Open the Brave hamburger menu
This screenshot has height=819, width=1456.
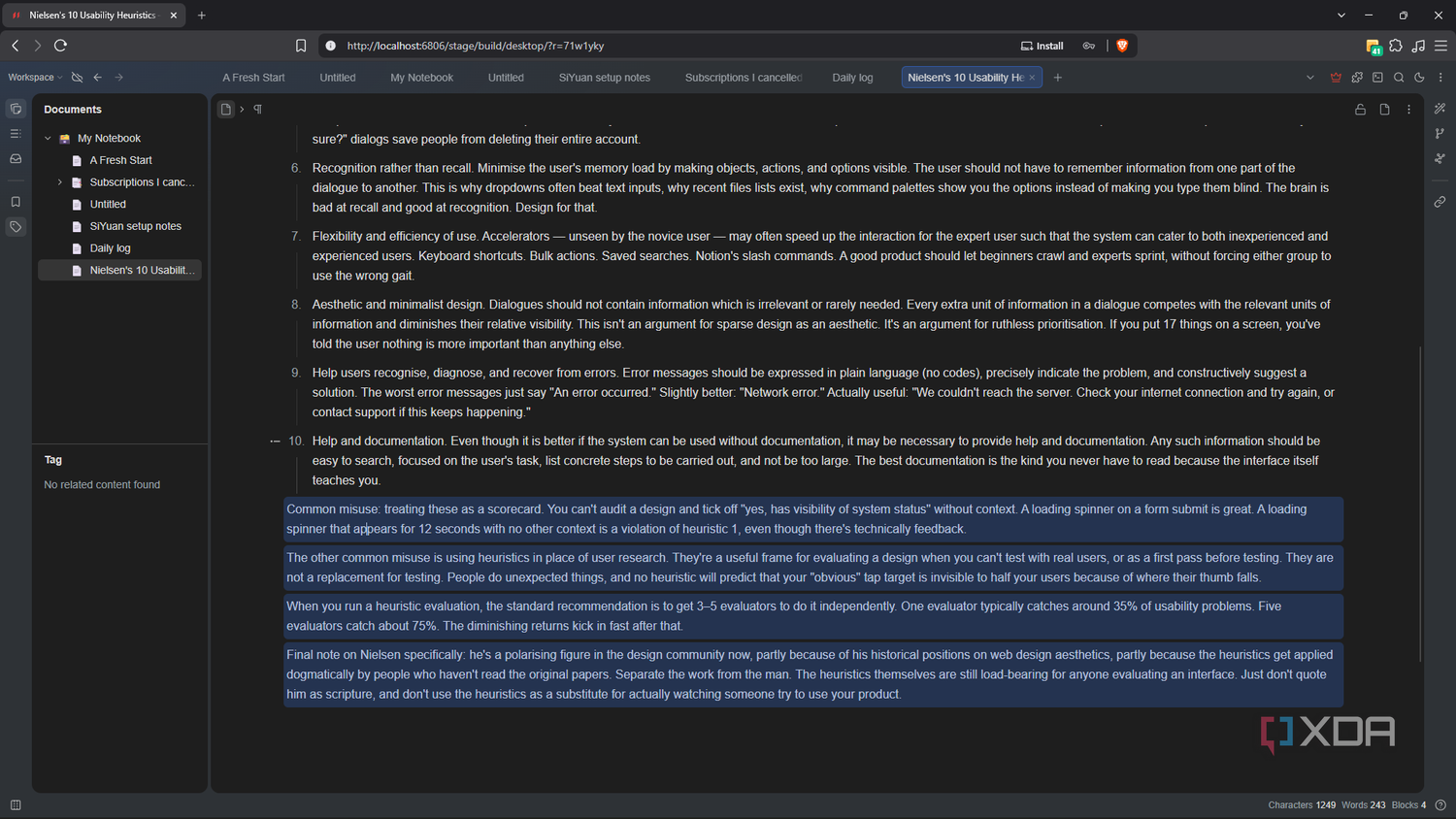tap(1440, 46)
